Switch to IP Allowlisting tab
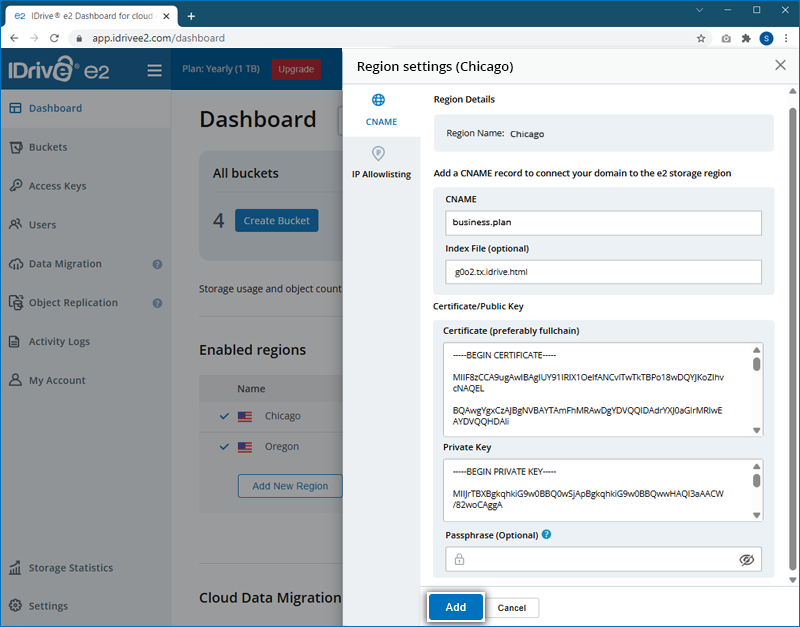 [381, 162]
